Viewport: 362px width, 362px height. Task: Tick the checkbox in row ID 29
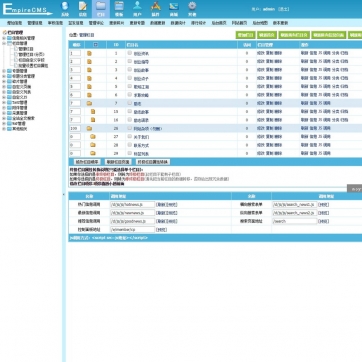point(130,153)
